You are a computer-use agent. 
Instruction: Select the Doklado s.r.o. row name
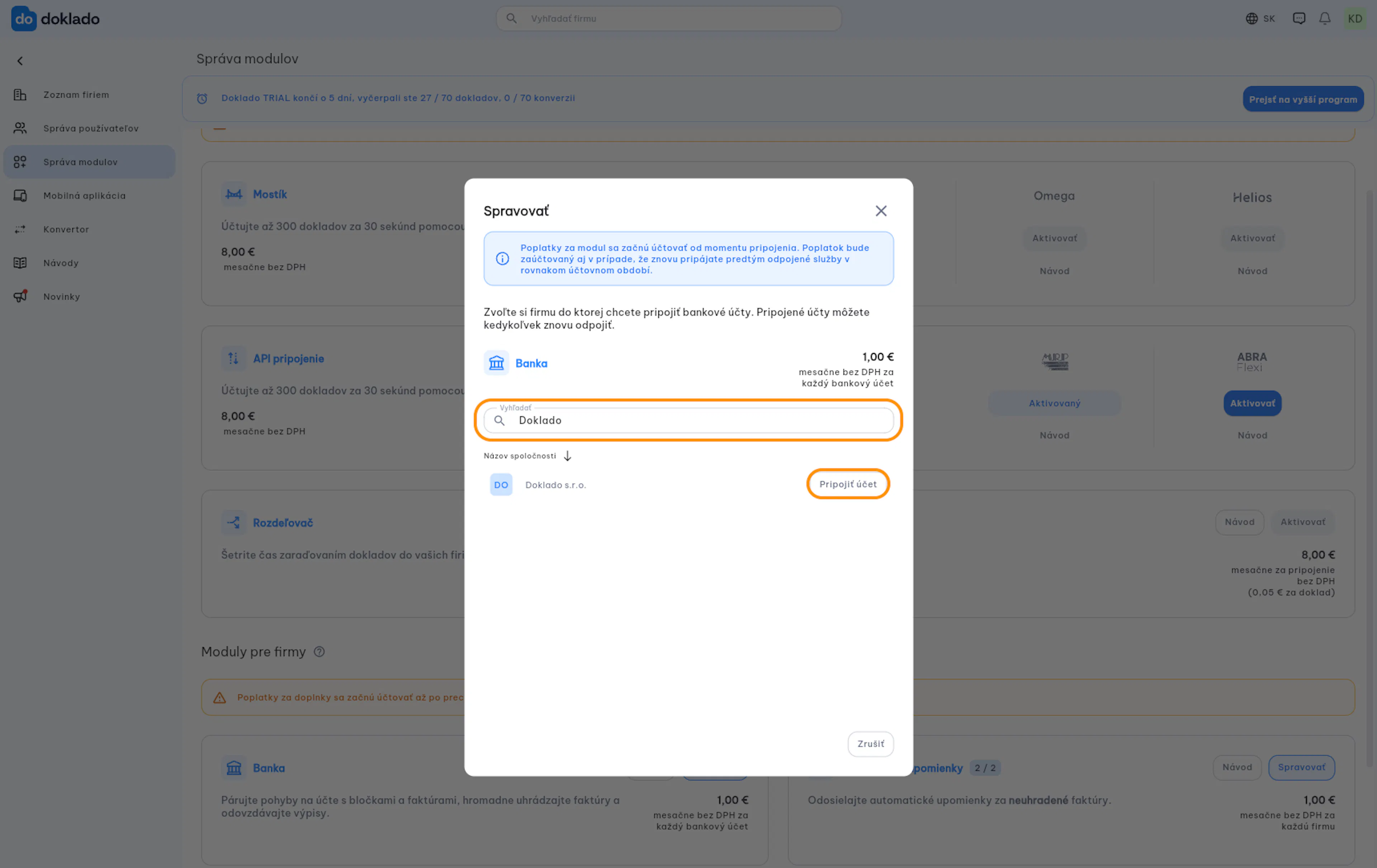(556, 485)
